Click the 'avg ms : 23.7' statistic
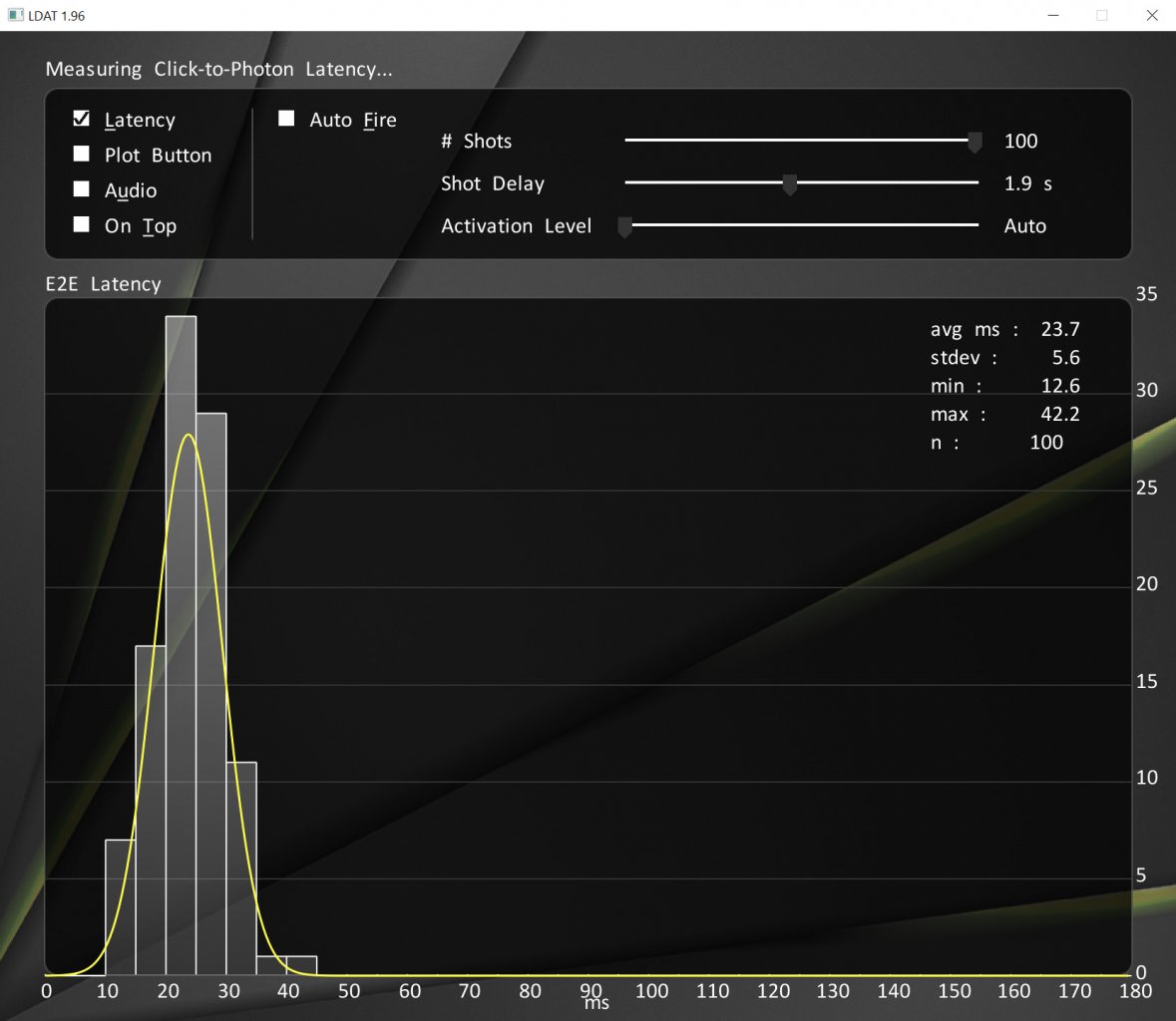 point(1005,329)
